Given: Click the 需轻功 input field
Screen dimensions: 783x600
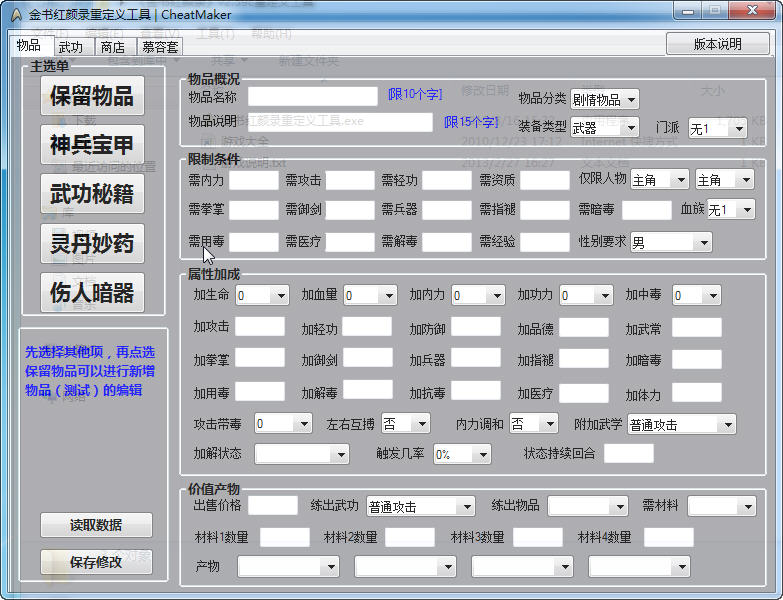Looking at the screenshot, I should (447, 180).
